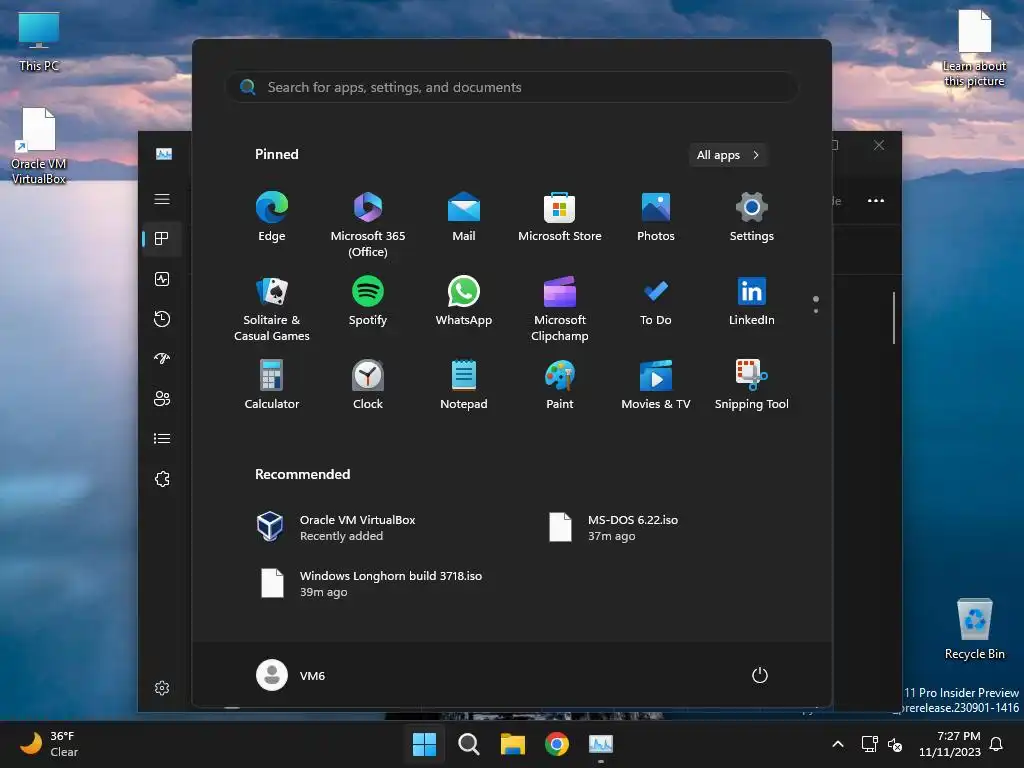This screenshot has width=1024, height=768.
Task: Open taskbar Search
Action: [469, 744]
